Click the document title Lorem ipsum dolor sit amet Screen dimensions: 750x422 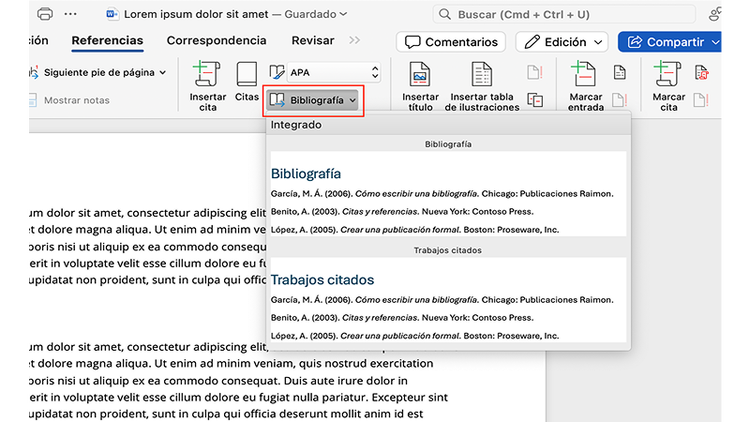pos(196,14)
